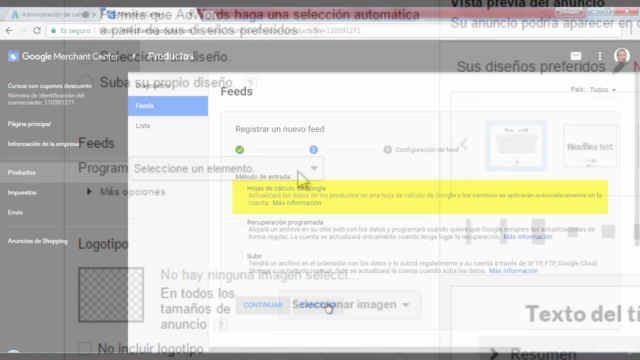This screenshot has width=640, height=360.
Task: Select the Headline text design thumbnail
Action: pyautogui.click(x=590, y=146)
